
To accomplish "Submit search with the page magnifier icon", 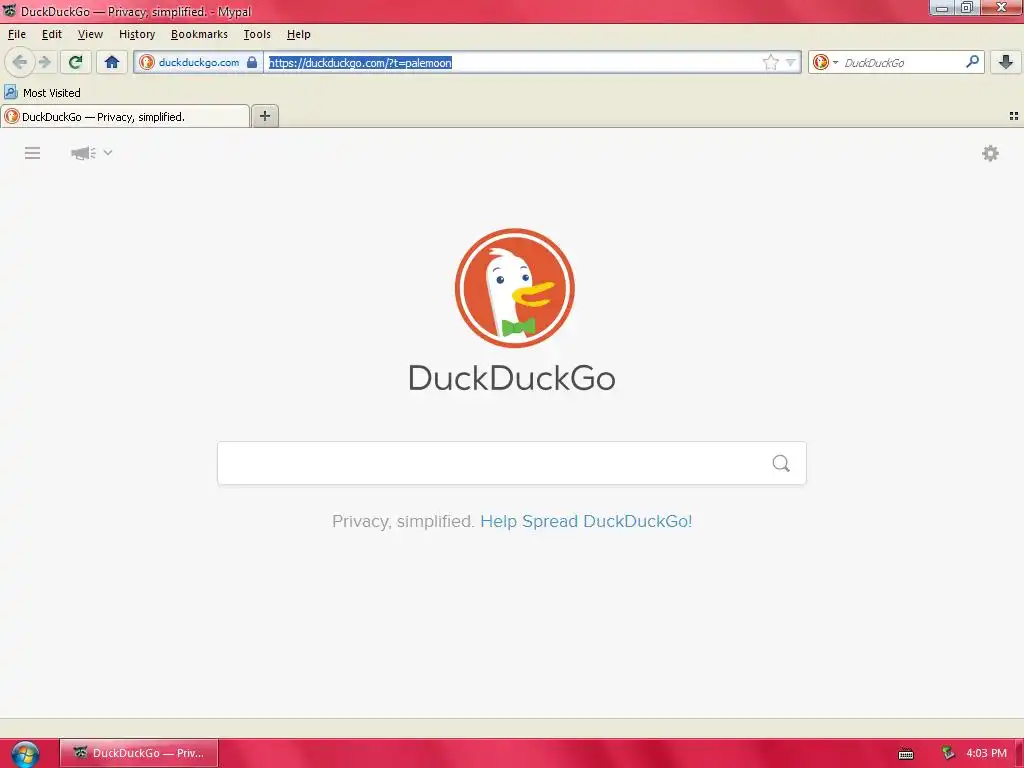I will (x=781, y=463).
